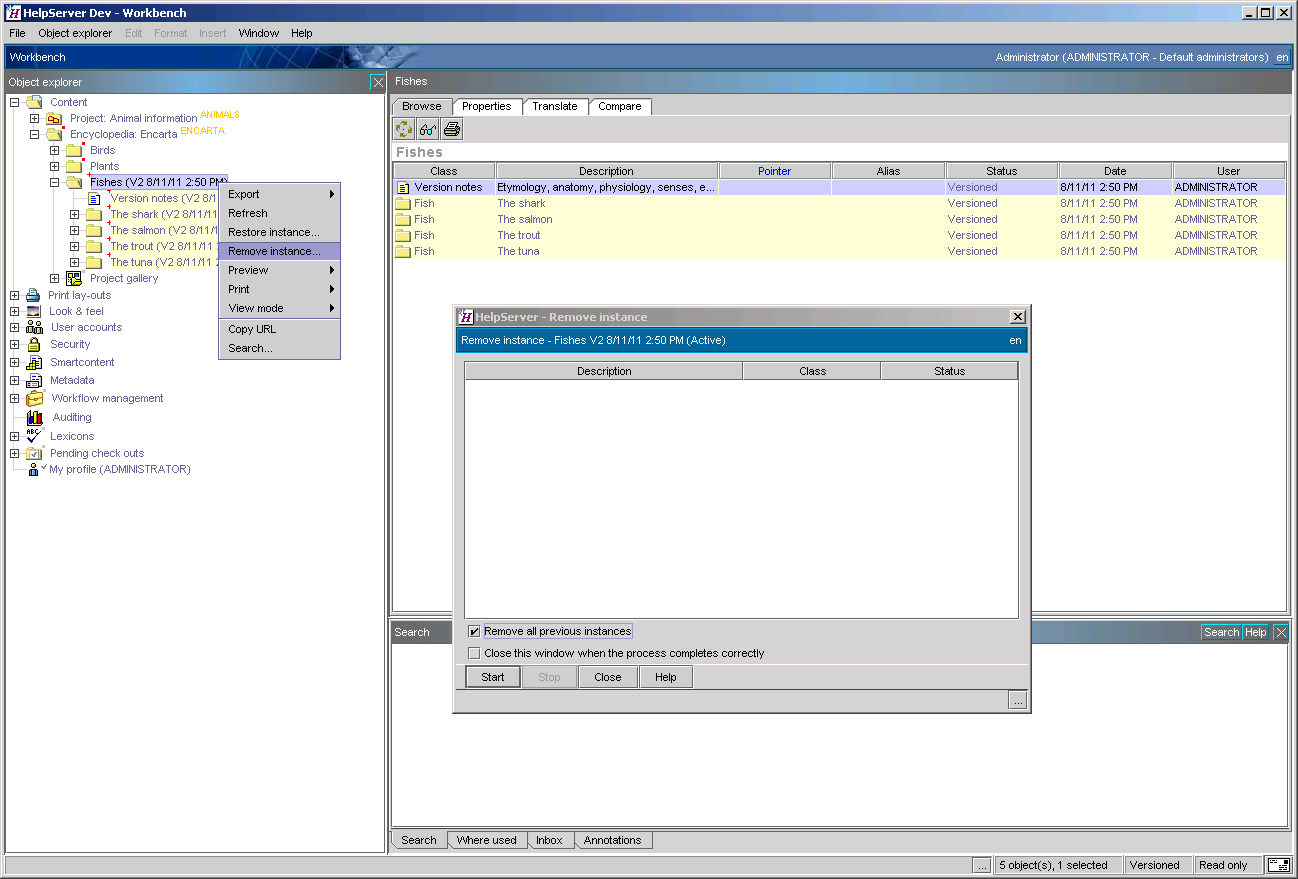
Task: Open the Where used panel
Action: point(487,840)
